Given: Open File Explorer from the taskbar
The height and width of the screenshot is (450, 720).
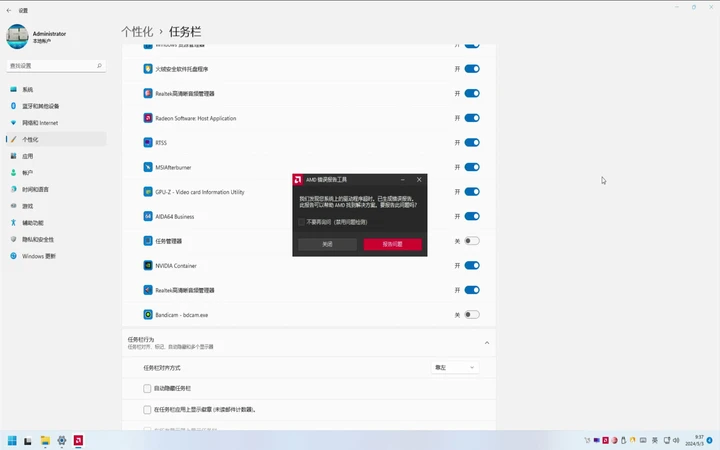Looking at the screenshot, I should 45,441.
